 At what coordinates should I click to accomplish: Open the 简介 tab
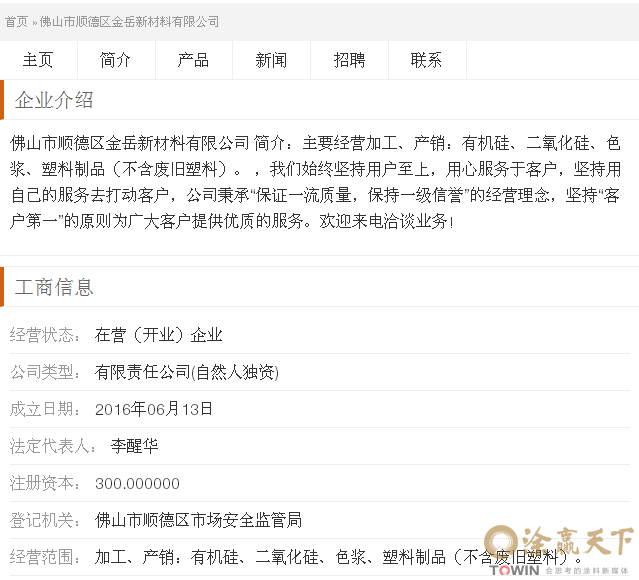pos(116,60)
